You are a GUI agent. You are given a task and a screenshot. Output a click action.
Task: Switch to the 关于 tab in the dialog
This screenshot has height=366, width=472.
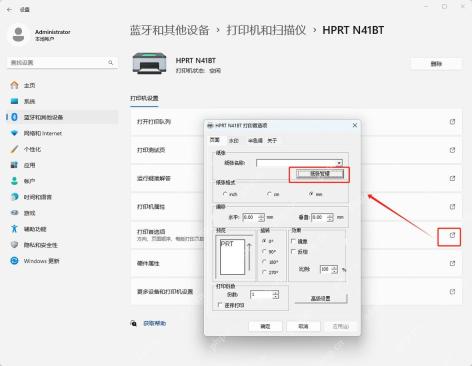[272, 141]
